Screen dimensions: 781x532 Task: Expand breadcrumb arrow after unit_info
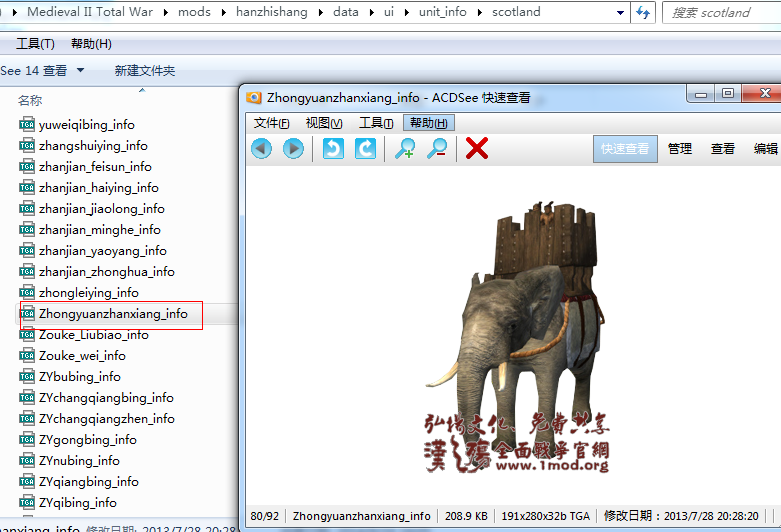pos(480,12)
